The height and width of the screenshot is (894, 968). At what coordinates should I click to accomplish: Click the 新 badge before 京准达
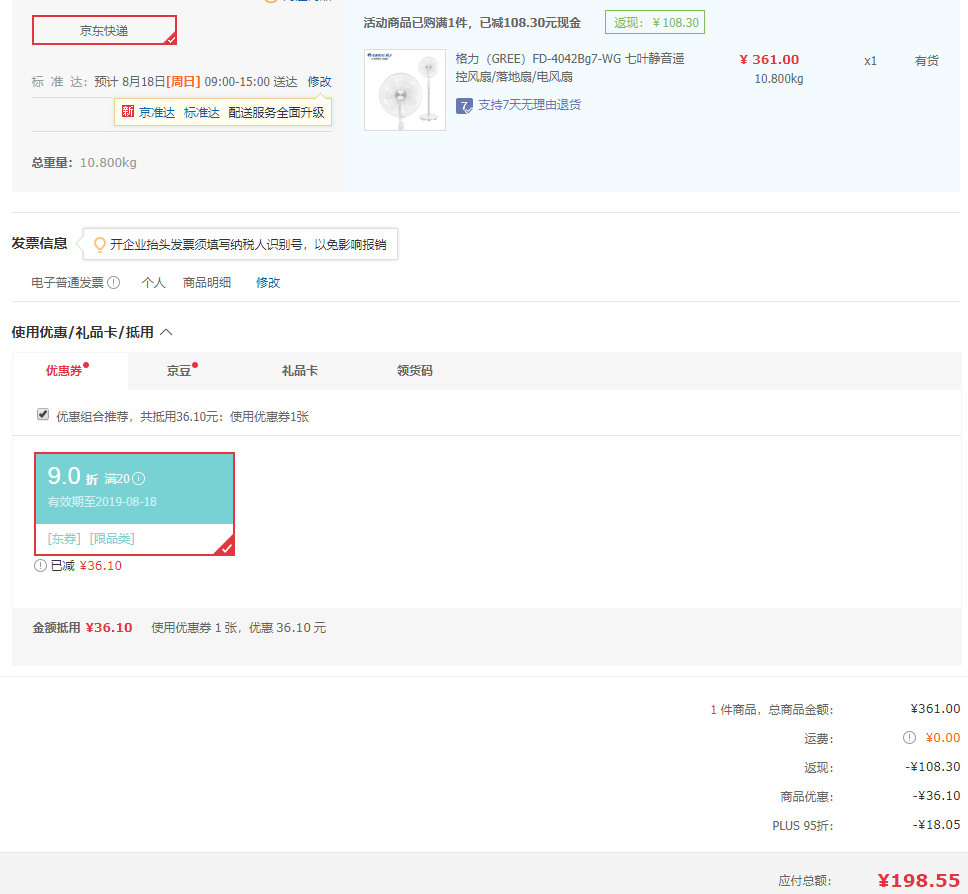(128, 112)
